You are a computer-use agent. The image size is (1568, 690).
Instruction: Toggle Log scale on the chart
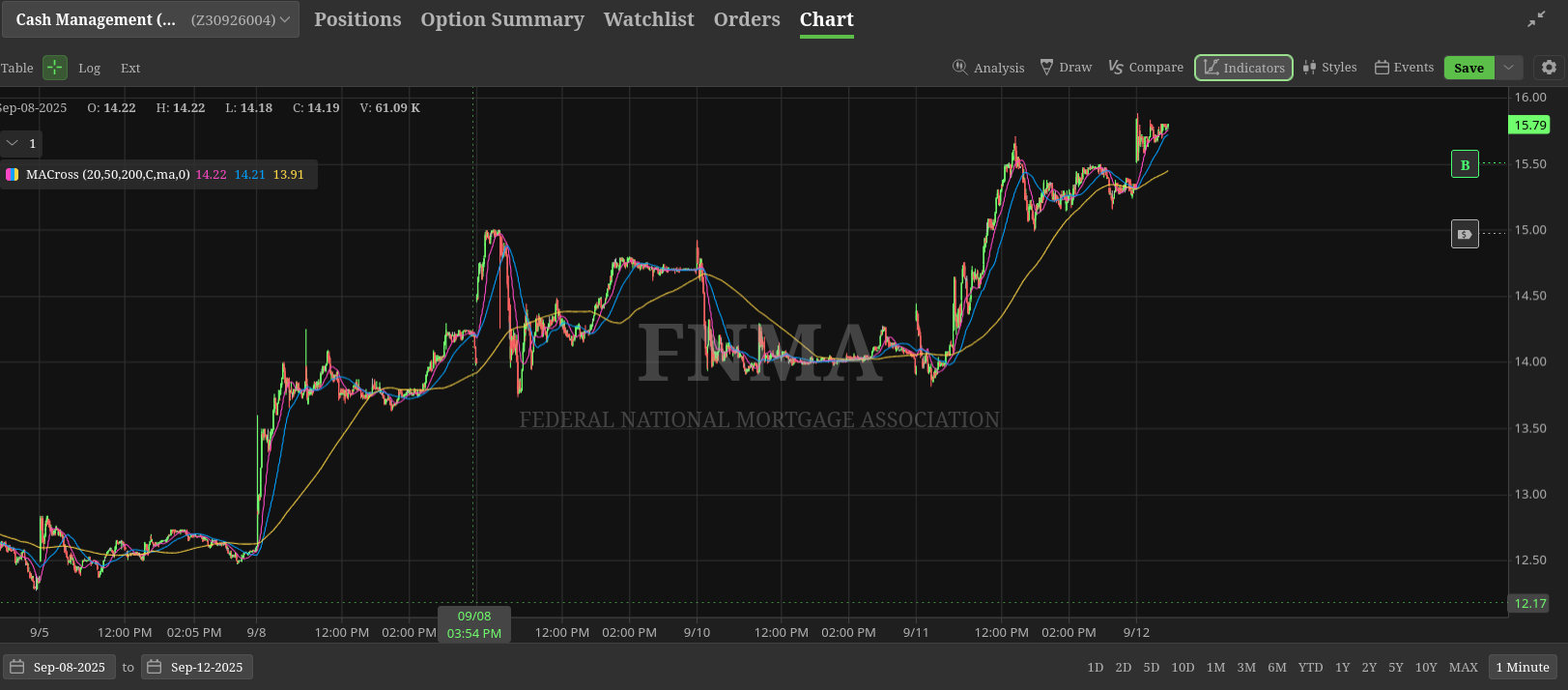tap(90, 69)
